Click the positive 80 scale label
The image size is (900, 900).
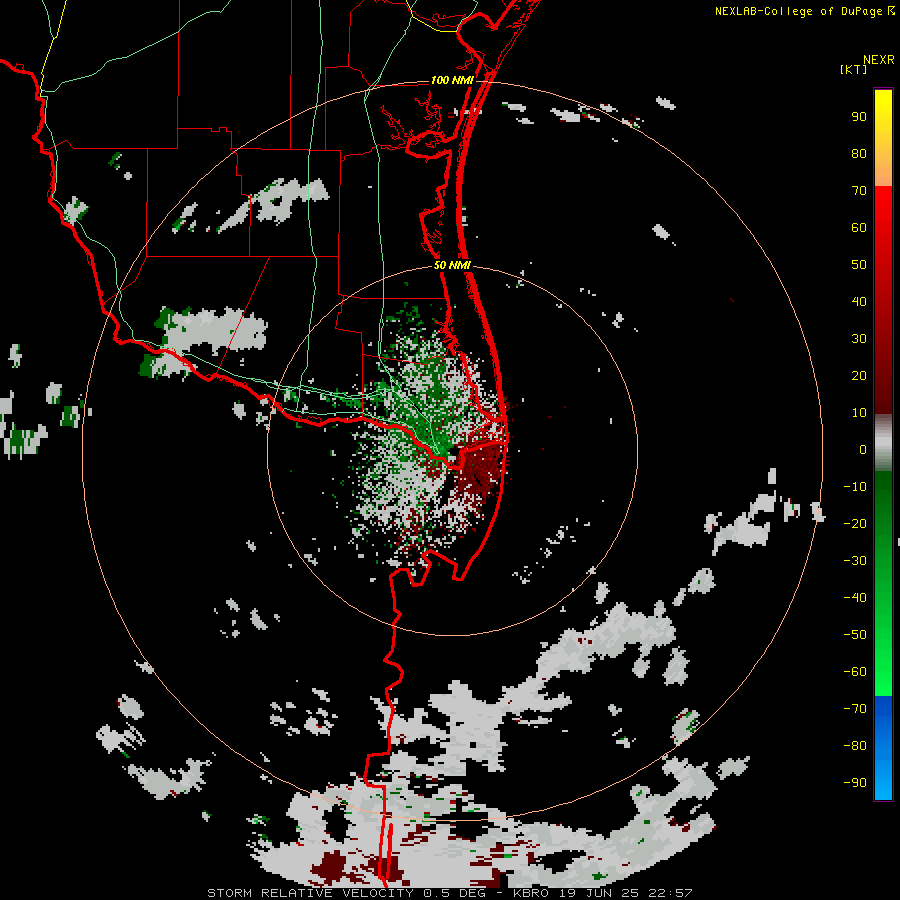point(859,154)
